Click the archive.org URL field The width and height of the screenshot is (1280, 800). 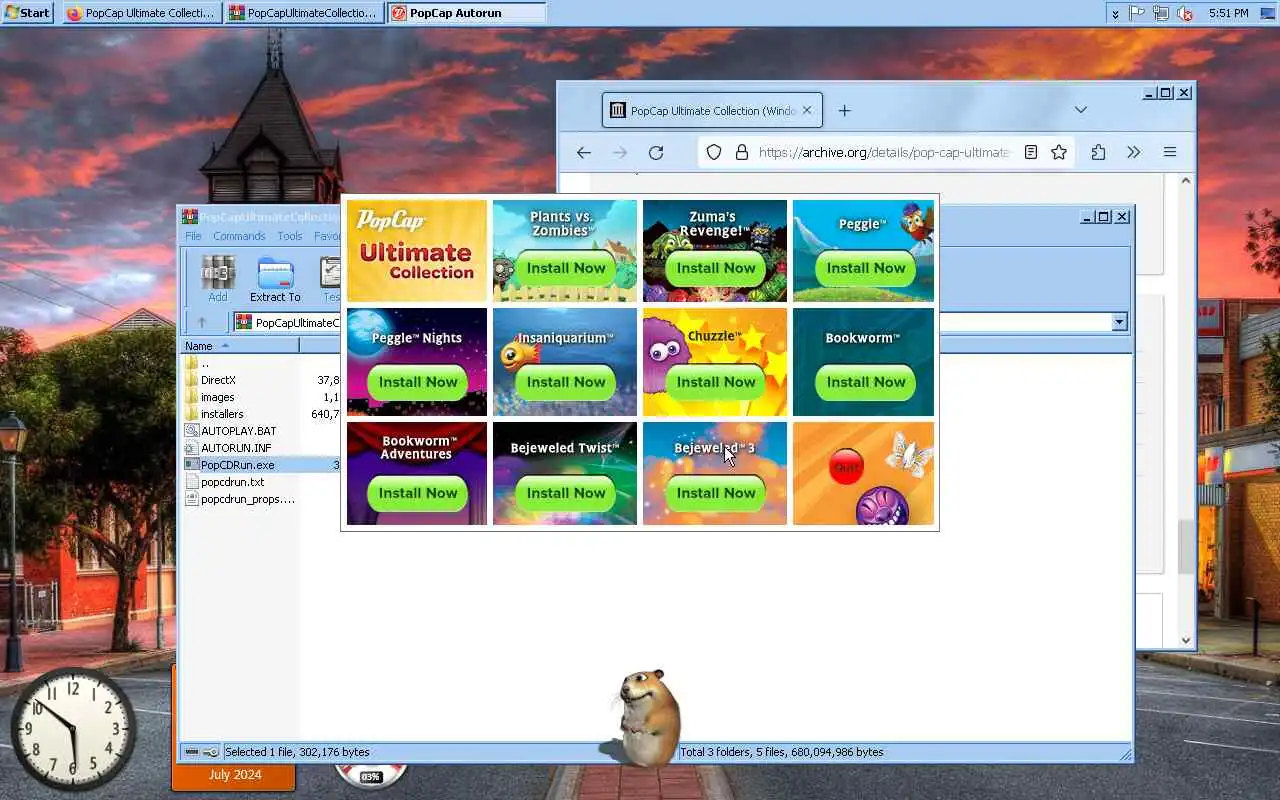884,152
